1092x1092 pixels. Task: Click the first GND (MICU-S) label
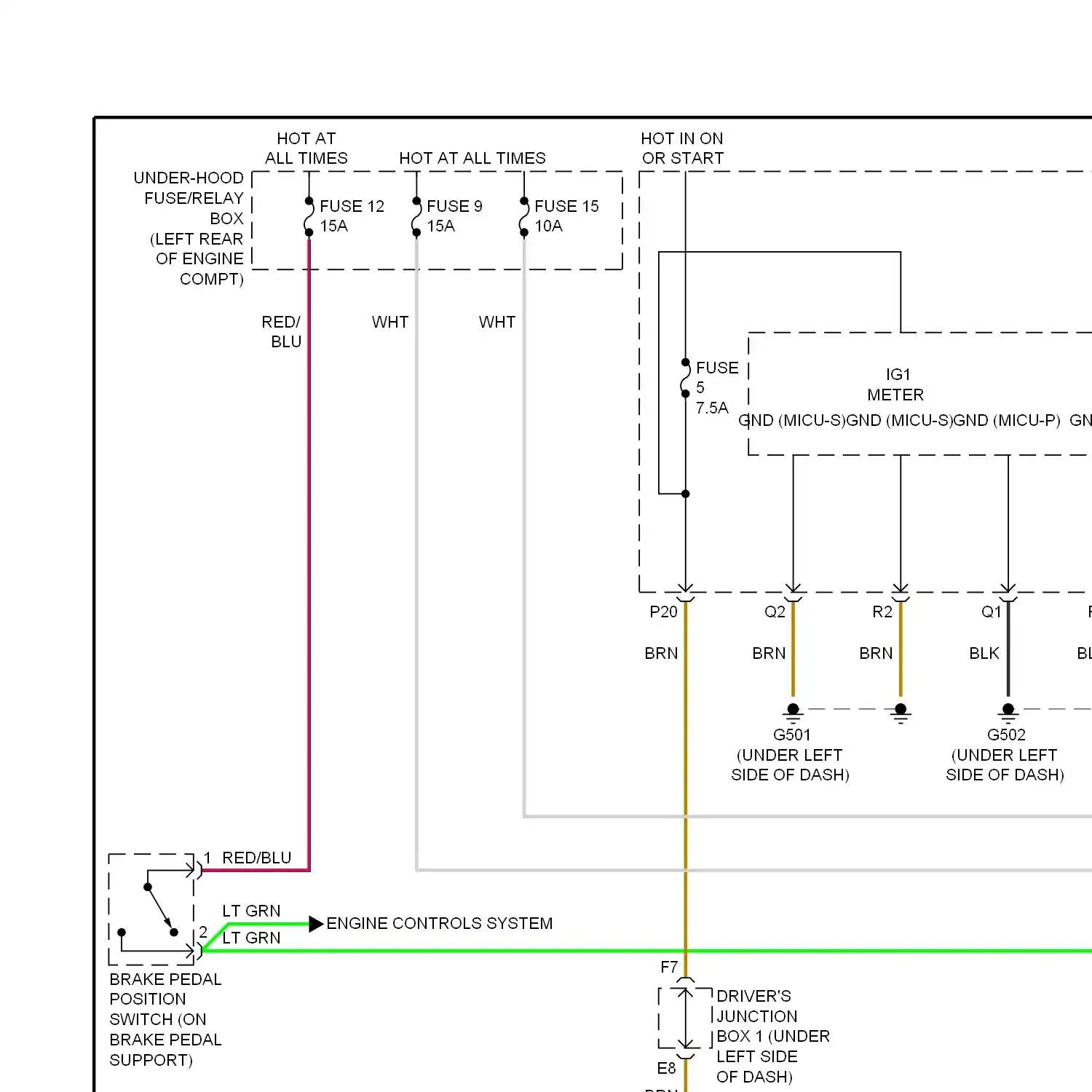792,420
